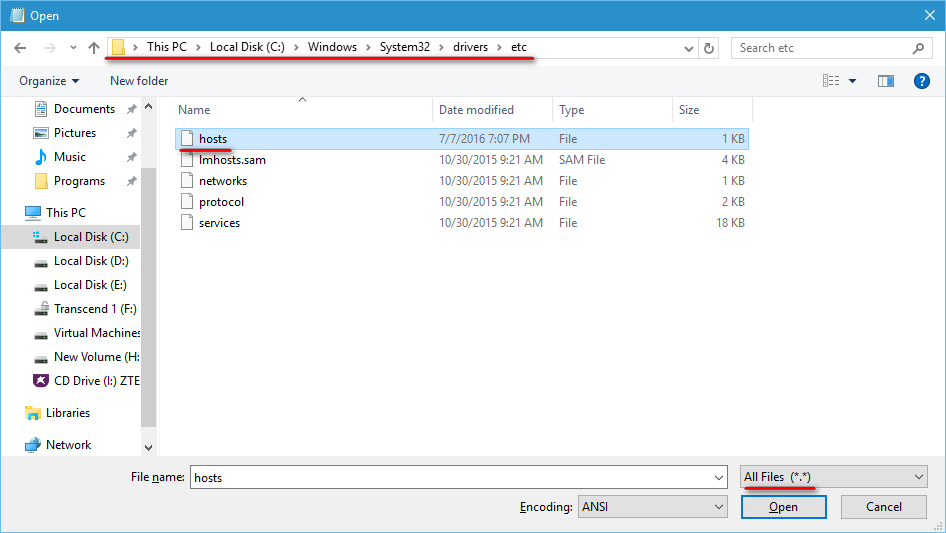Open the recent locations dropdown arrow
Image resolution: width=946 pixels, height=533 pixels.
click(73, 48)
